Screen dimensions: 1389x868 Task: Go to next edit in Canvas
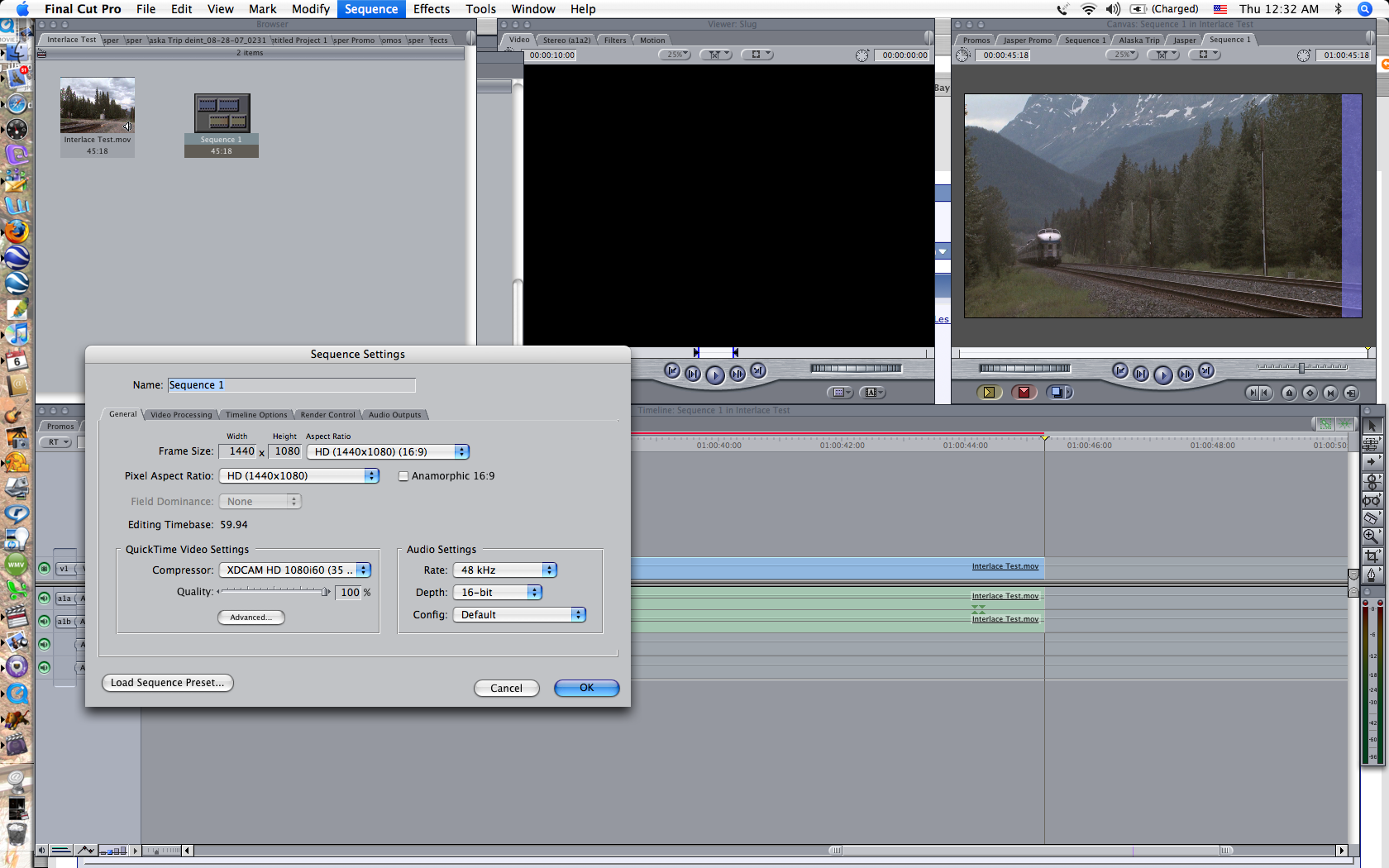pos(1206,371)
